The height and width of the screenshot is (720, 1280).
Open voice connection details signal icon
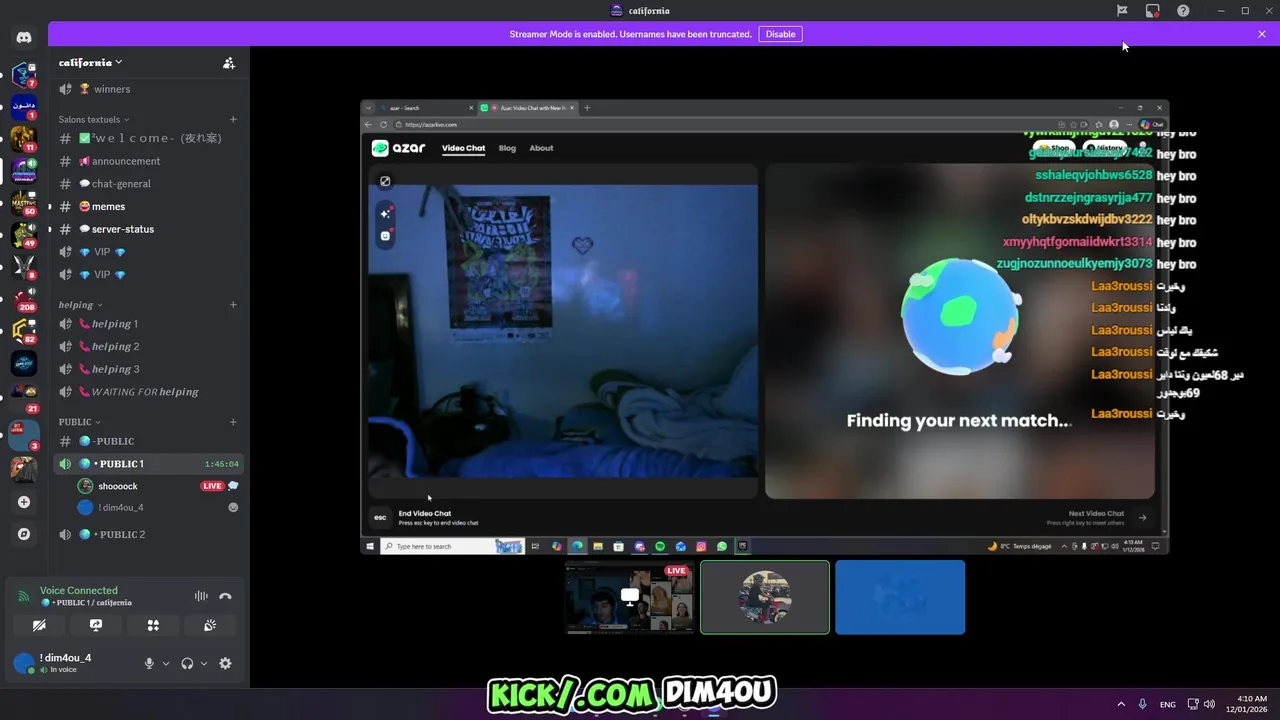click(x=23, y=596)
